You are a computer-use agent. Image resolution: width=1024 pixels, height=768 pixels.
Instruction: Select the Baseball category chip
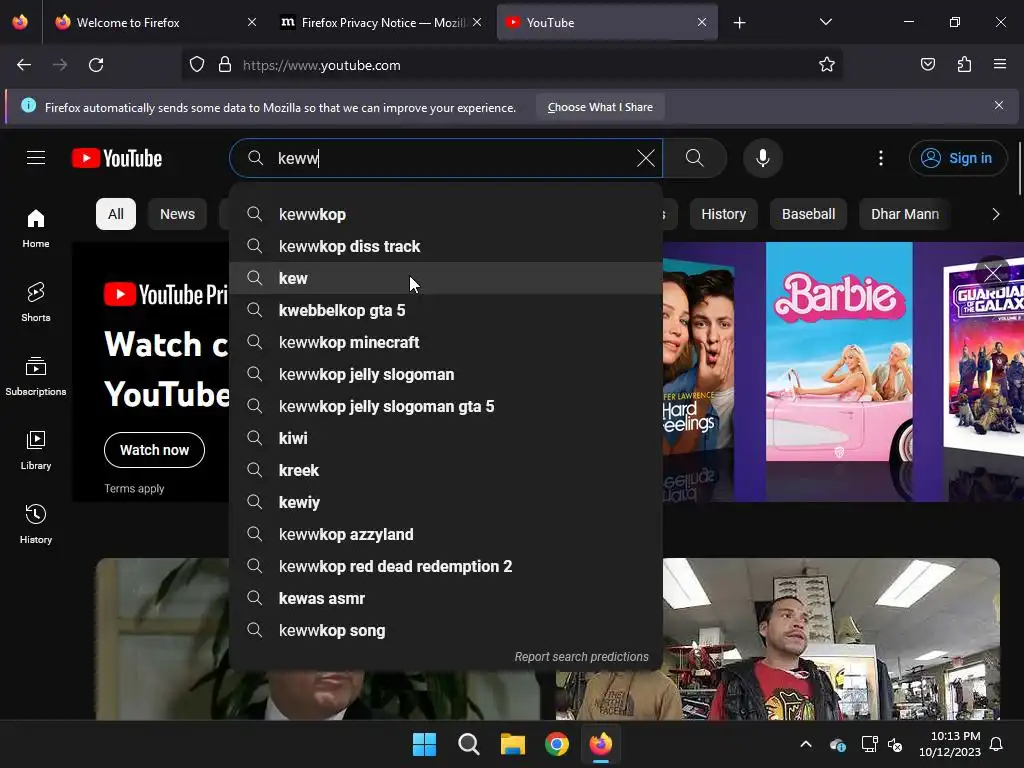coord(808,214)
